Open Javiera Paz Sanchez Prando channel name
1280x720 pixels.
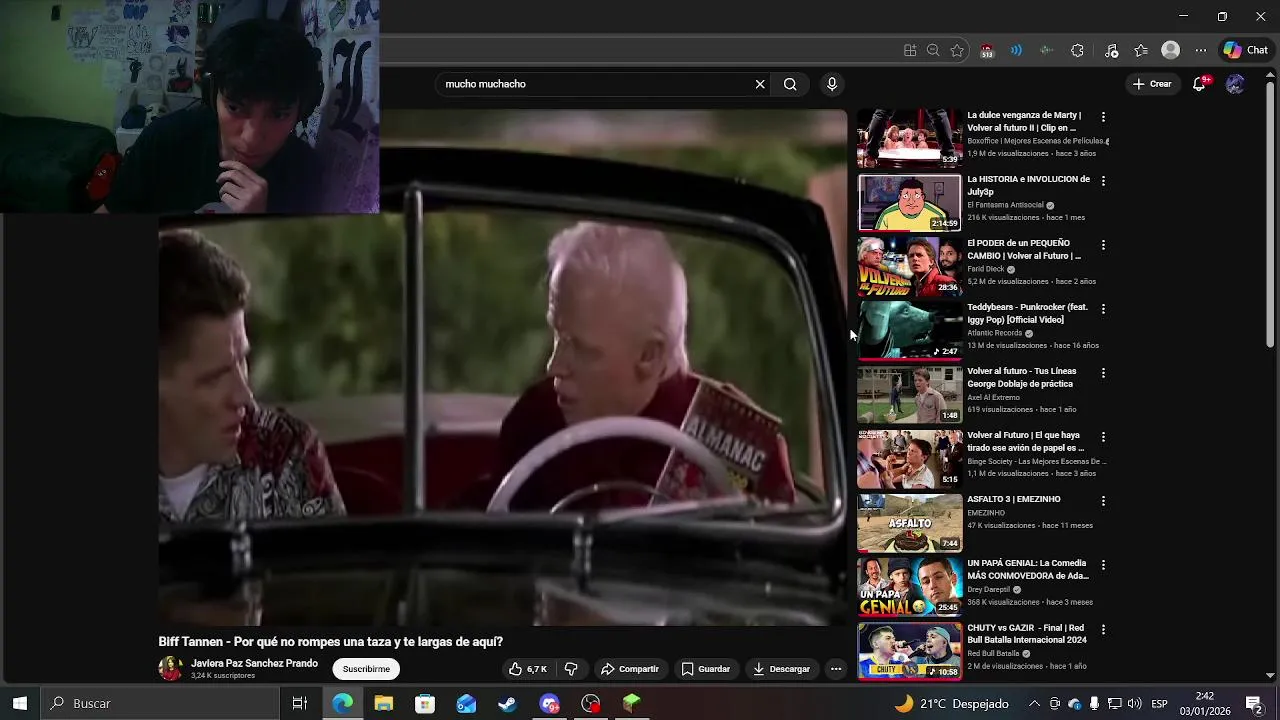coord(254,663)
